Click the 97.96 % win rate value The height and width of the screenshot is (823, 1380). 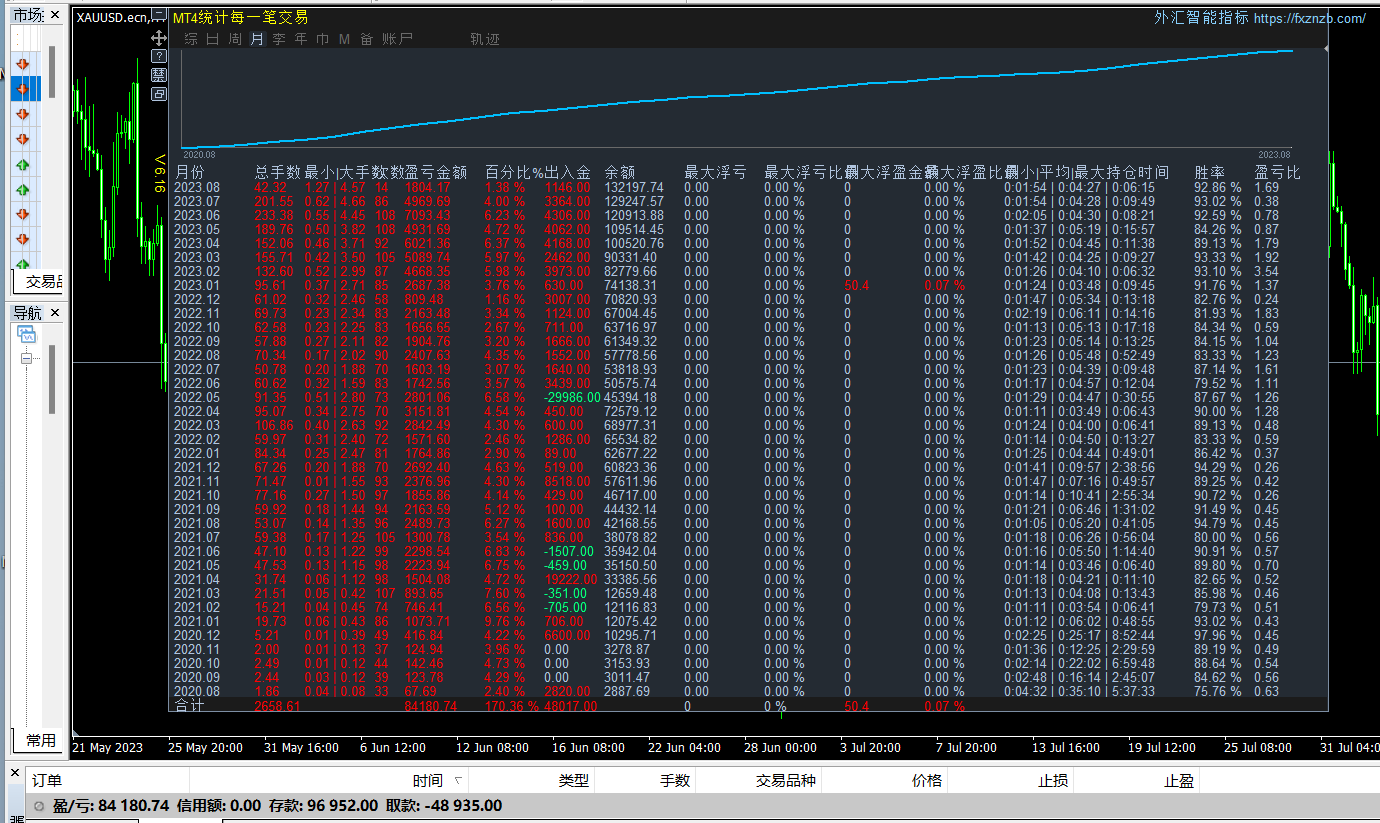tap(1218, 635)
